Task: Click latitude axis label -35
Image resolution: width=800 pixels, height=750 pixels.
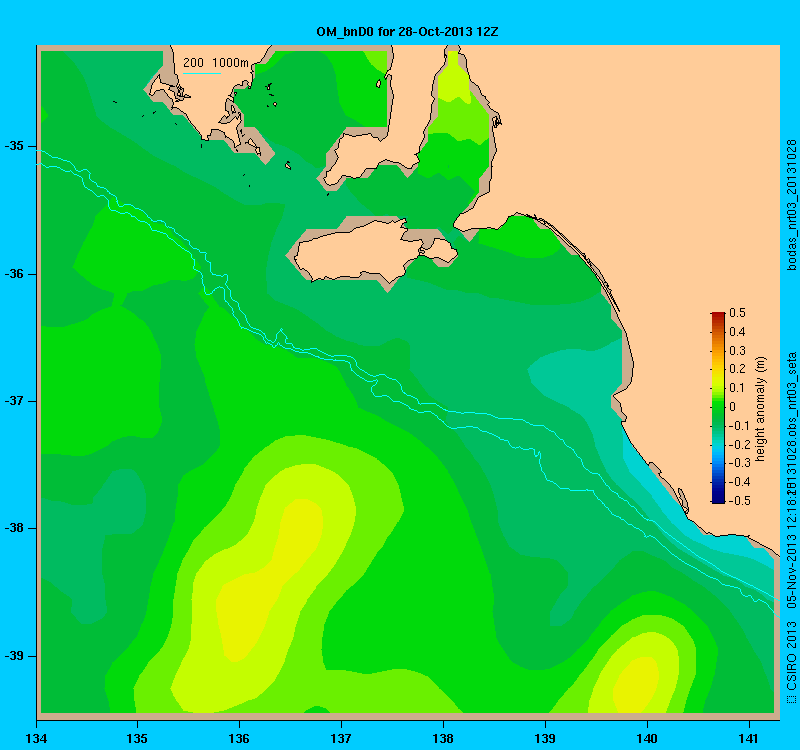Action: (x=14, y=146)
